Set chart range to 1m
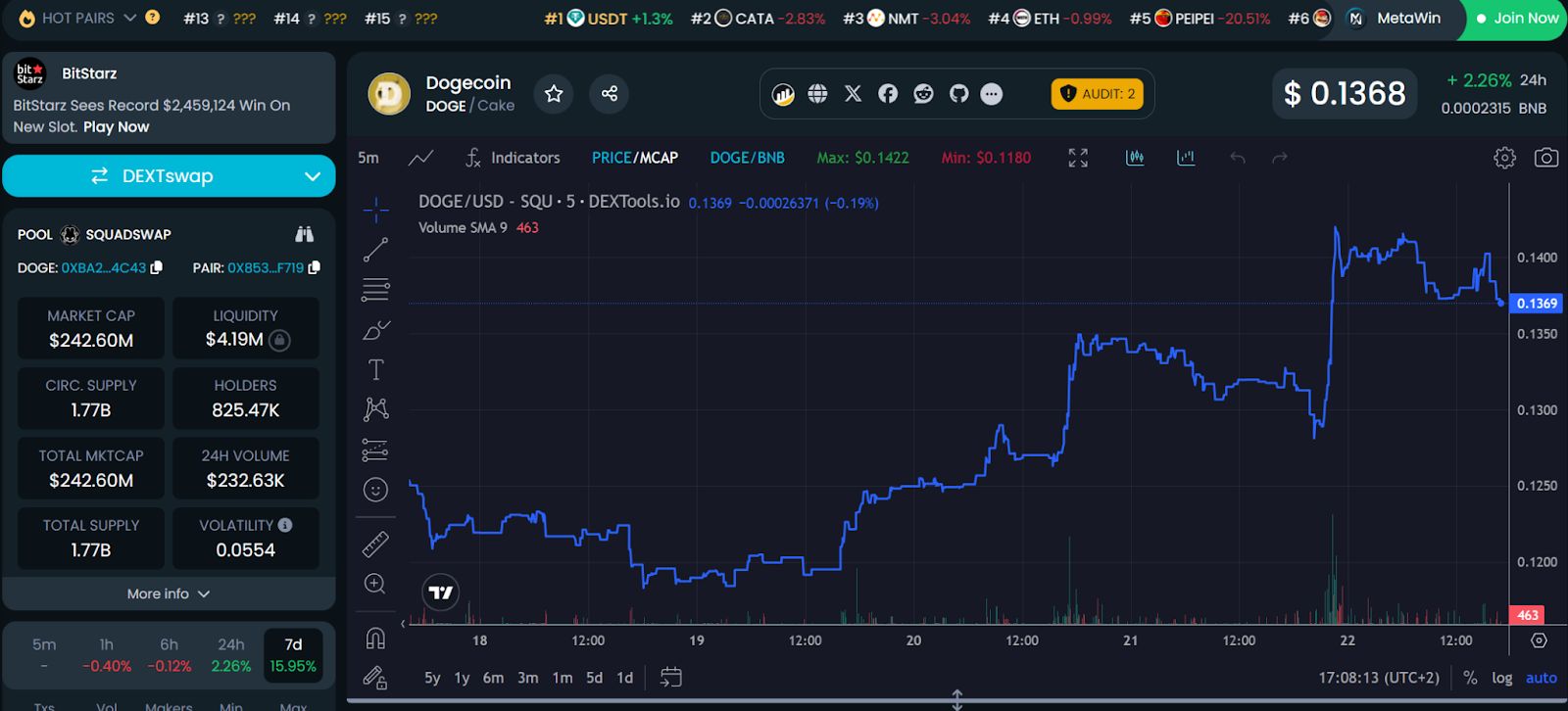Screen dimensions: 1568x711 click(x=562, y=678)
